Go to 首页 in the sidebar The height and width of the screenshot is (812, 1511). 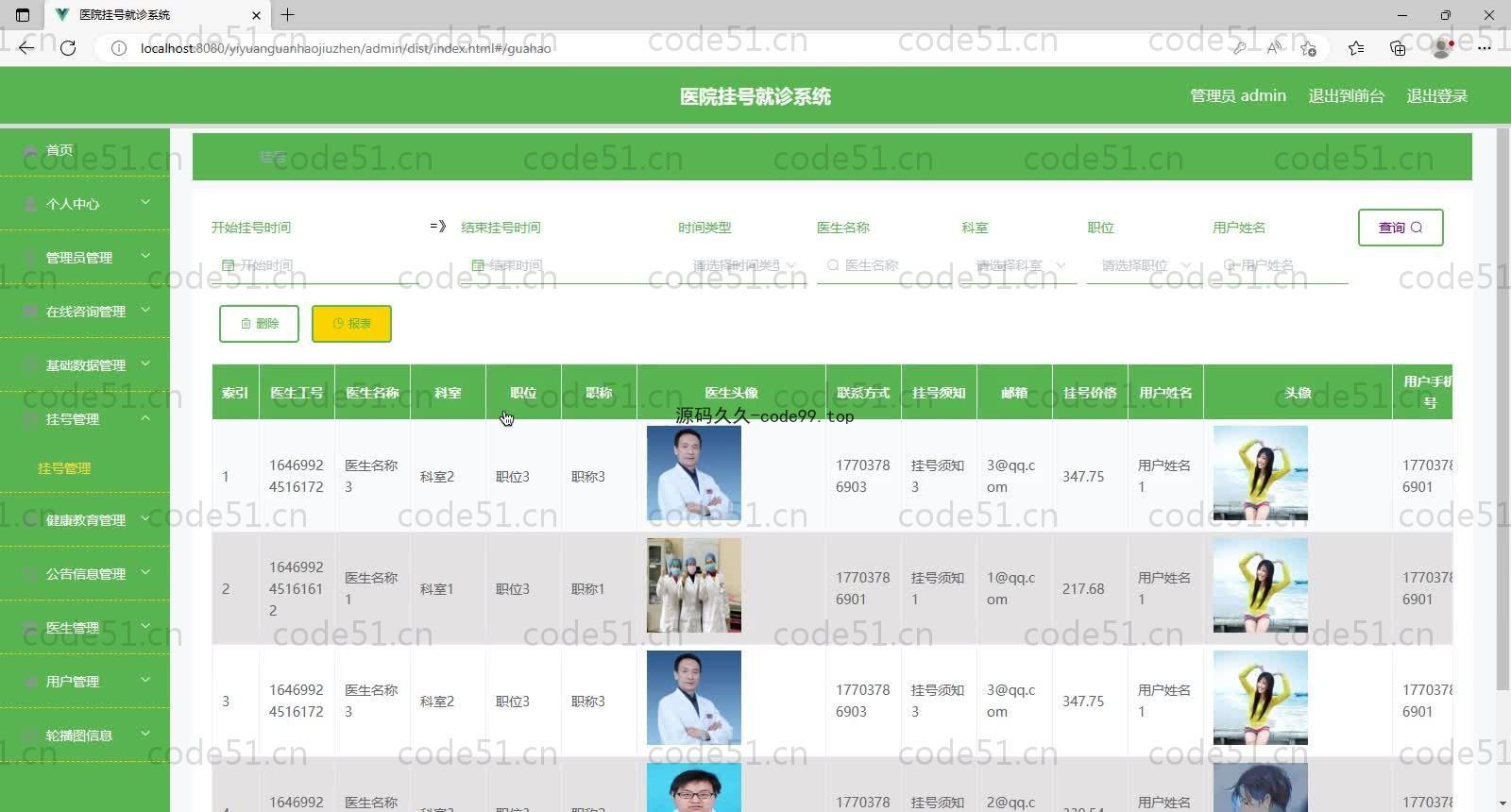tap(85, 150)
